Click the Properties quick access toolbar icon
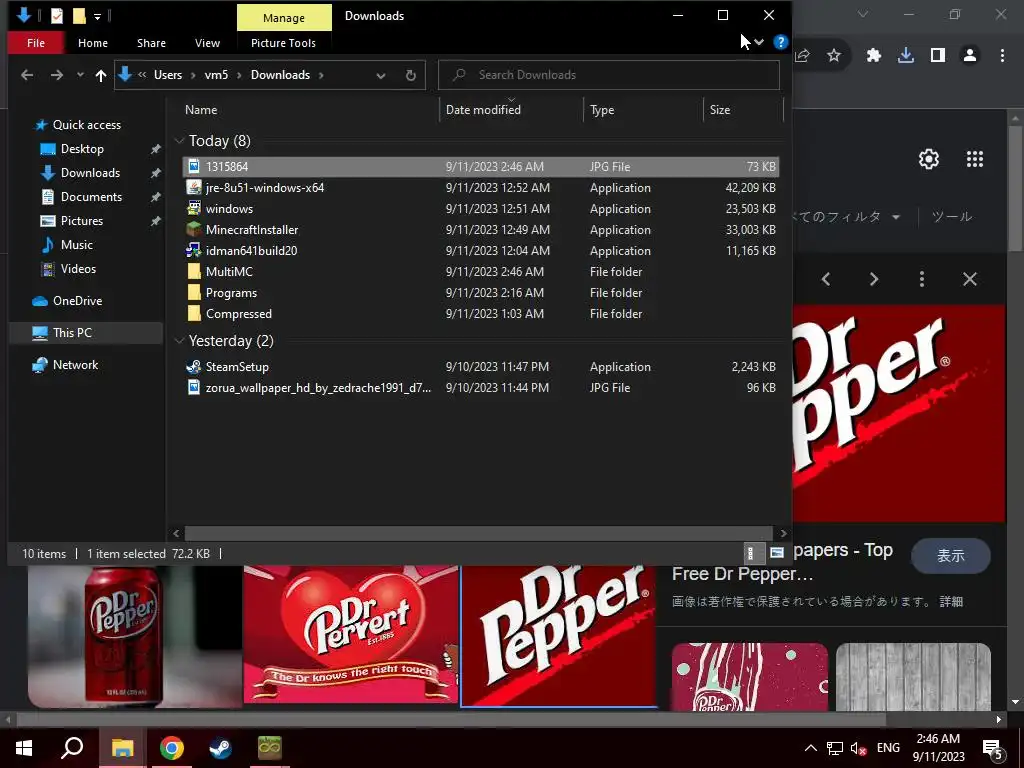1024x768 pixels. pyautogui.click(x=57, y=15)
